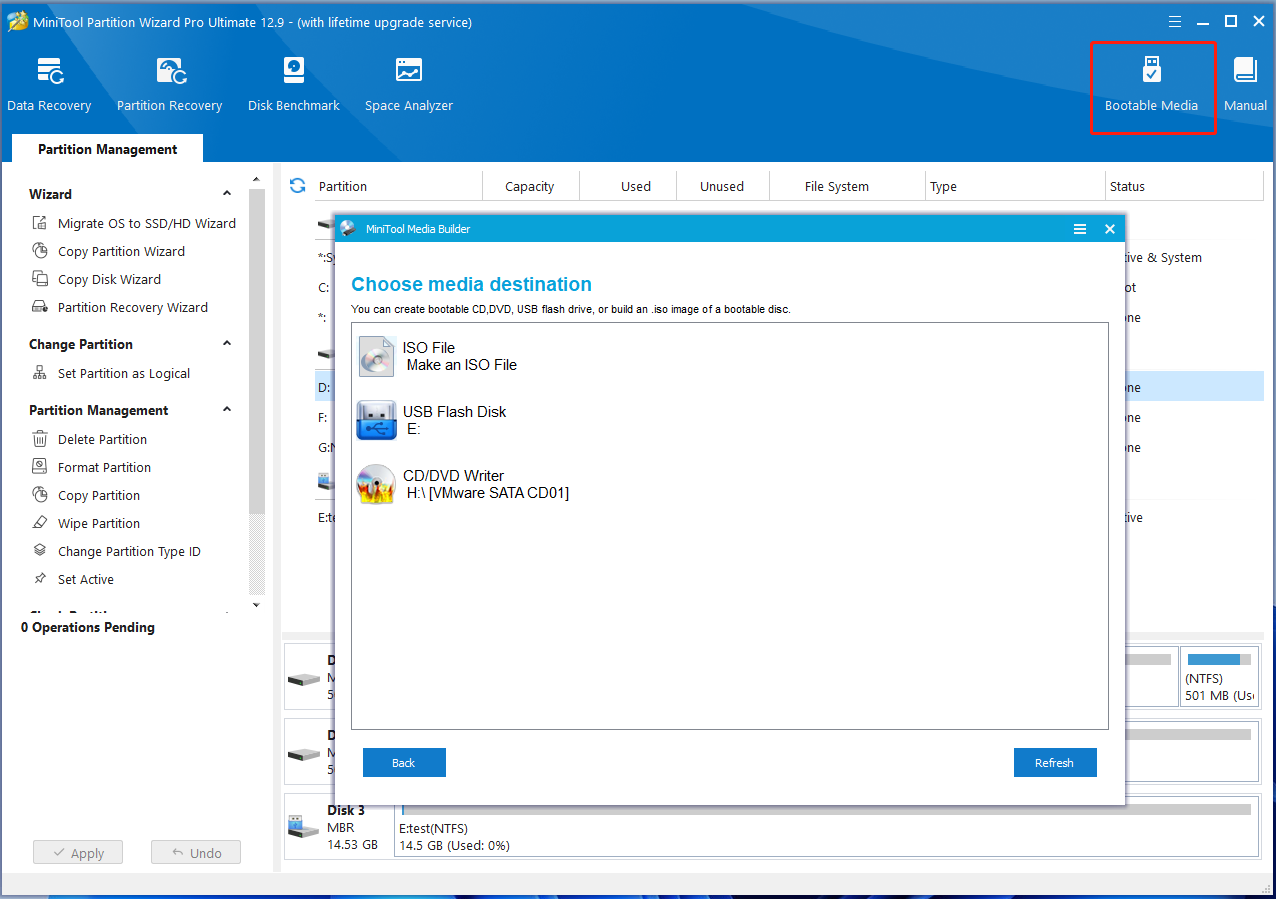Open the MiniTool Media Builder menu

[1080, 229]
